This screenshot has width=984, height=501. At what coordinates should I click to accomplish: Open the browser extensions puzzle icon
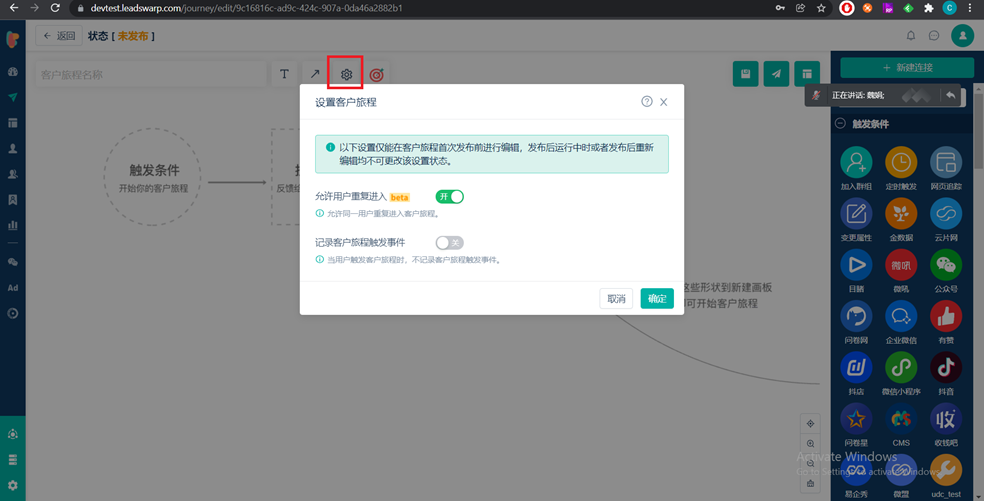click(x=929, y=8)
